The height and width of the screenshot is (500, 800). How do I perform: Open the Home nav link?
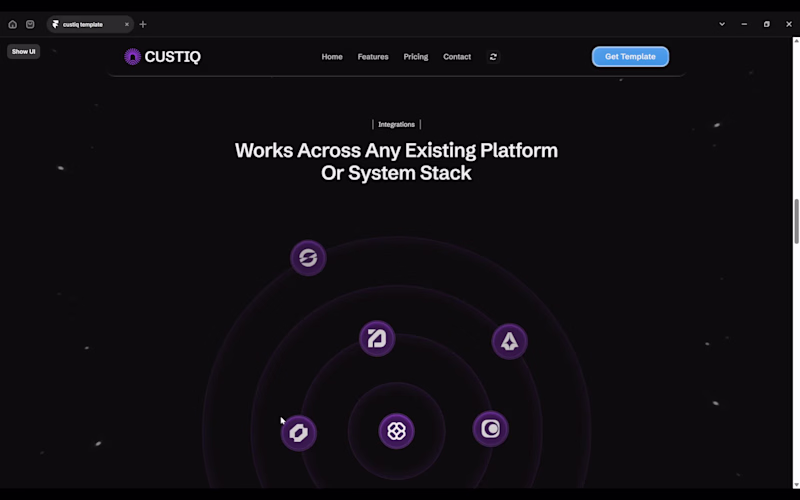(332, 57)
